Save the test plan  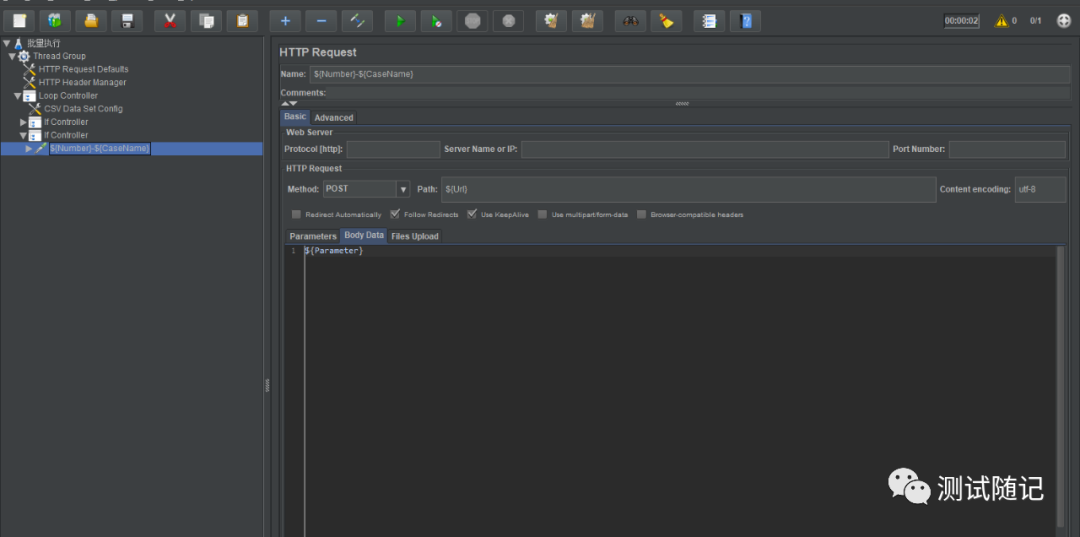click(127, 21)
